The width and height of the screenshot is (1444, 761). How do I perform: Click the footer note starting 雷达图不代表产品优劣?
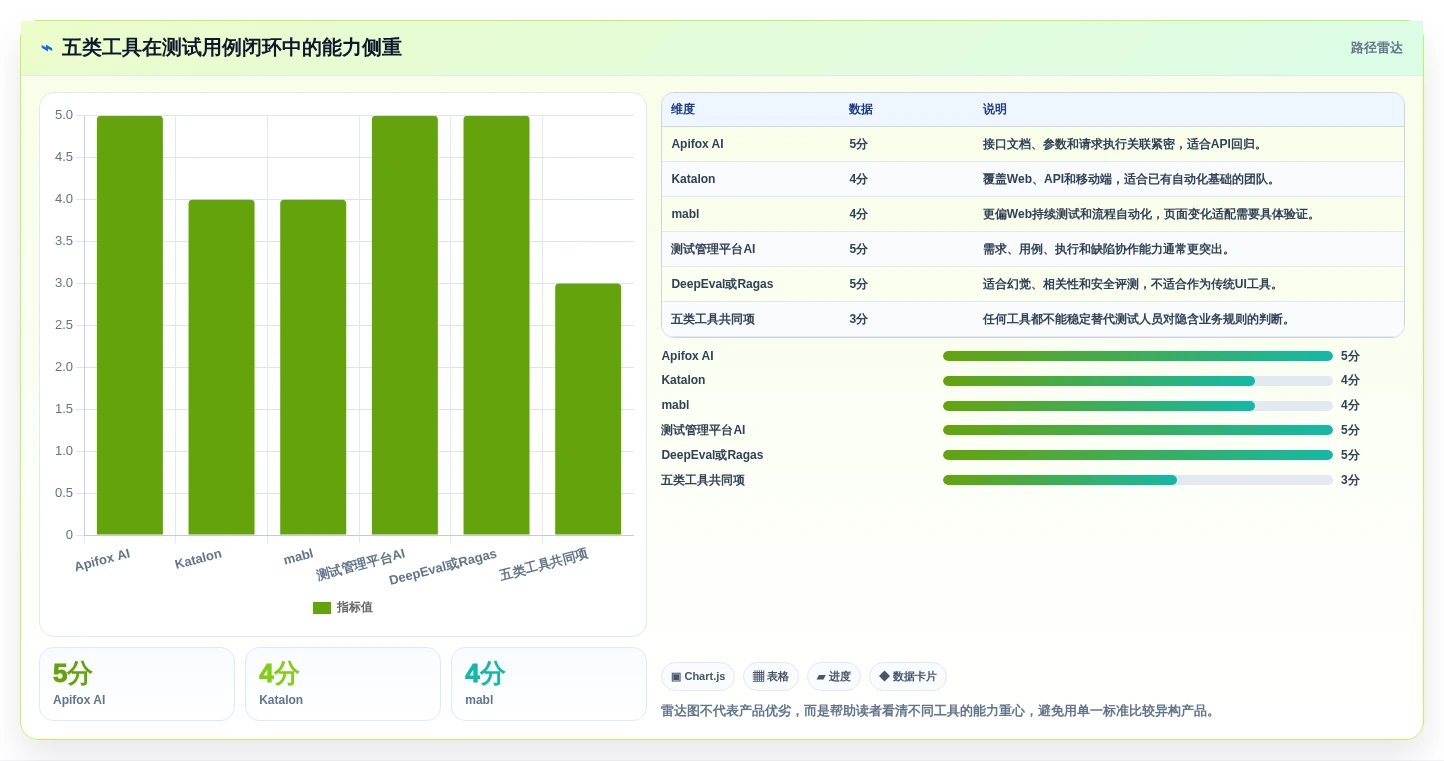coord(938,711)
